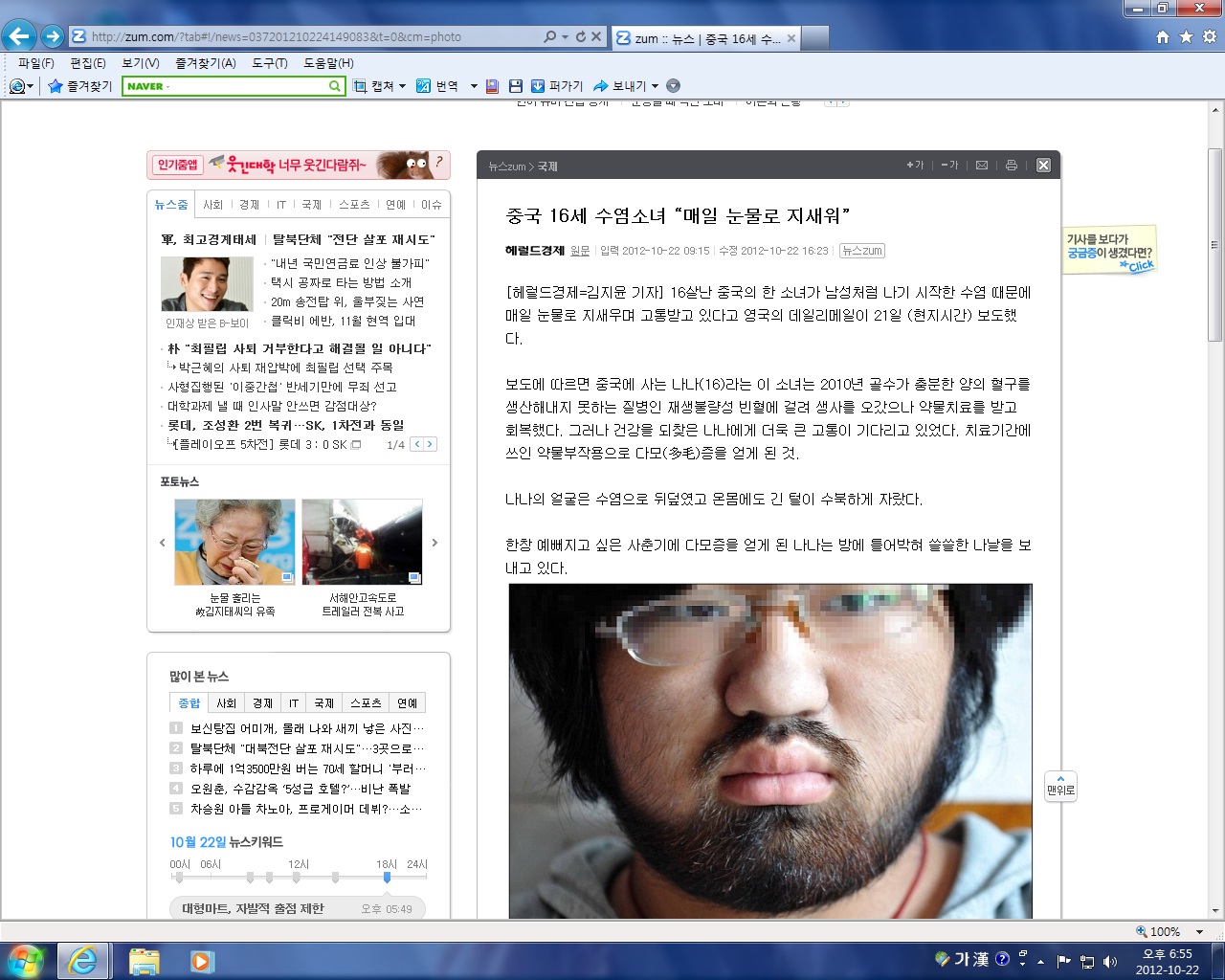Viewport: 1225px width, 980px height.
Task: Open headline 軍, 최고경계태세
Action: pos(209,239)
